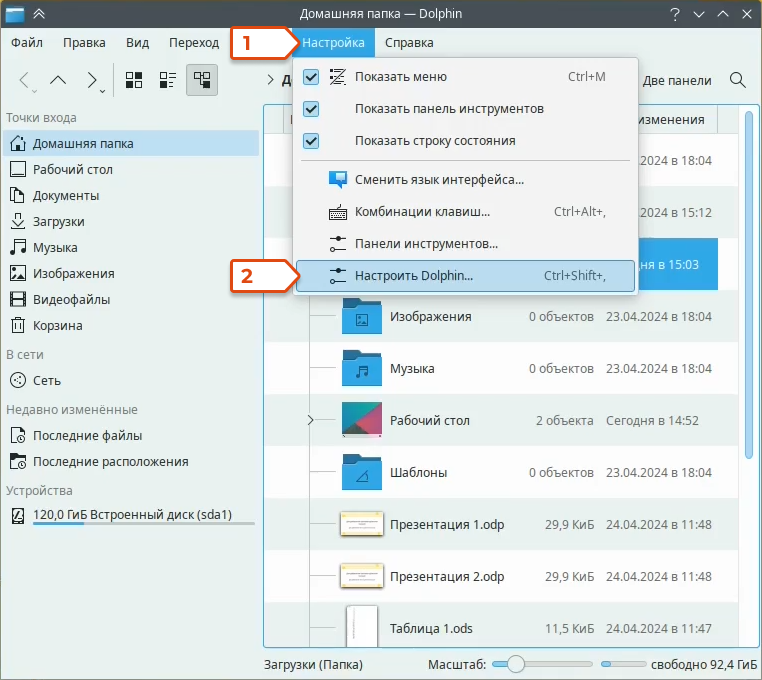This screenshot has height=680, width=762.
Task: Adjust the Масштаб zoom slider handle
Action: (516, 664)
